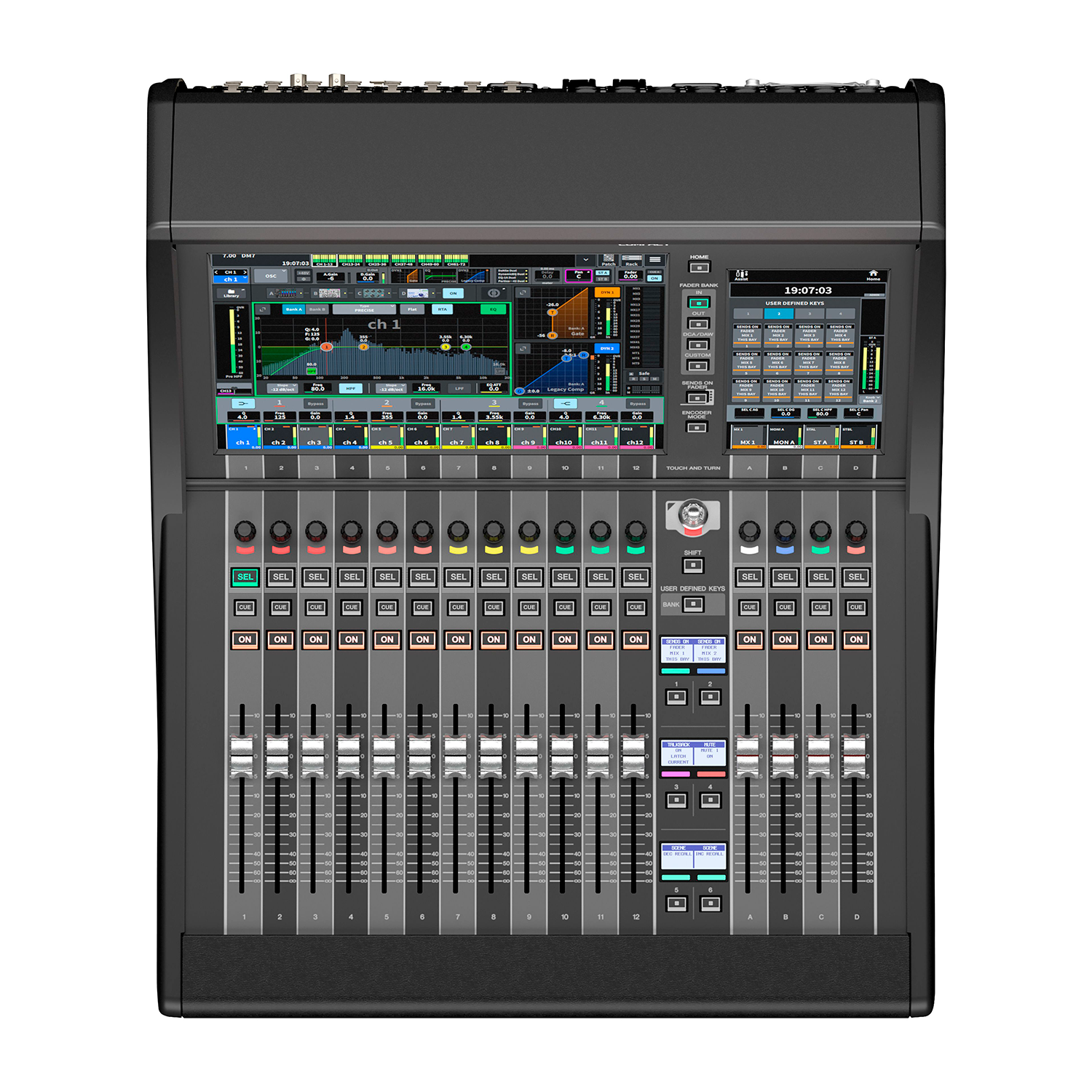Open the hamburger menu on main display
Viewport: 1092px width, 1092px height.
coord(654,260)
